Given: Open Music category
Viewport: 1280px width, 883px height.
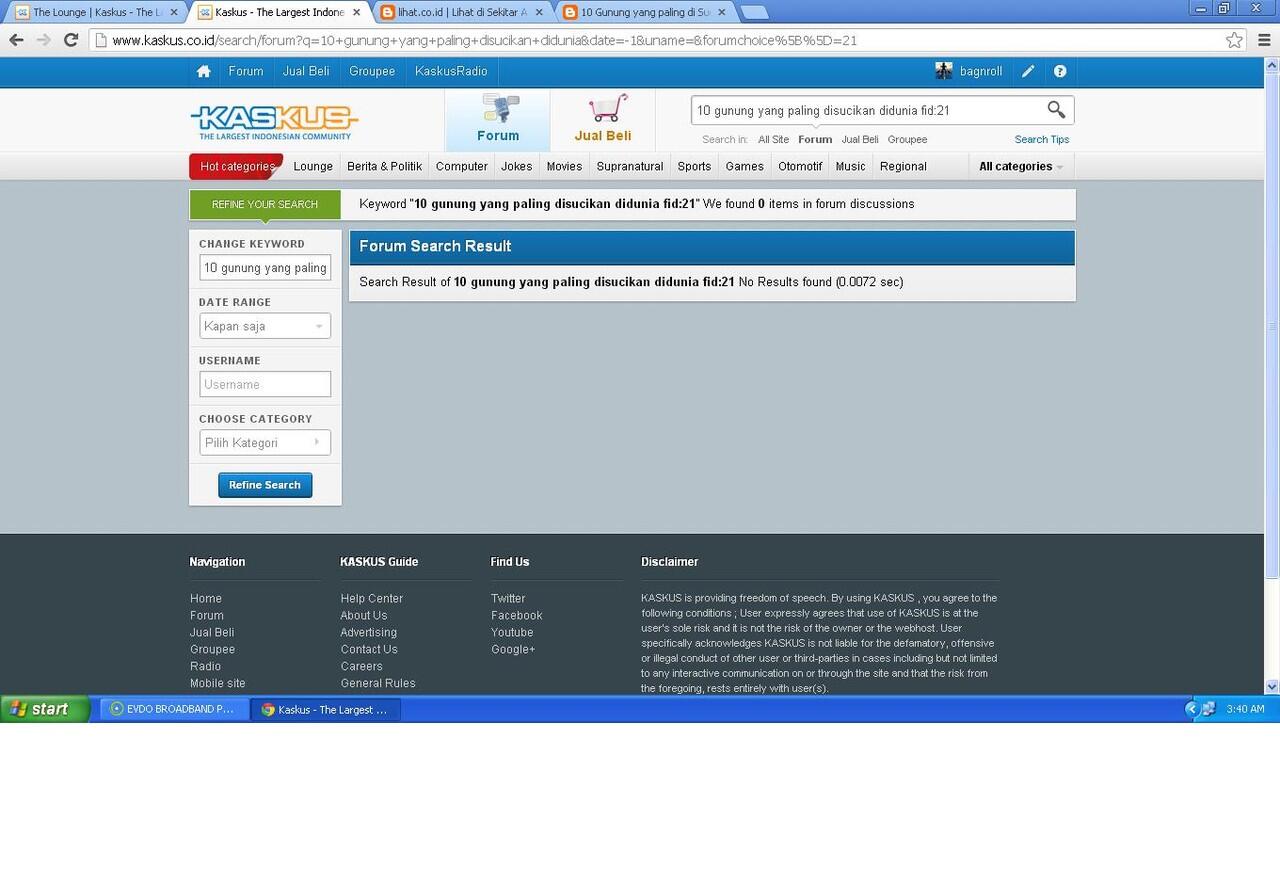Looking at the screenshot, I should [x=851, y=167].
